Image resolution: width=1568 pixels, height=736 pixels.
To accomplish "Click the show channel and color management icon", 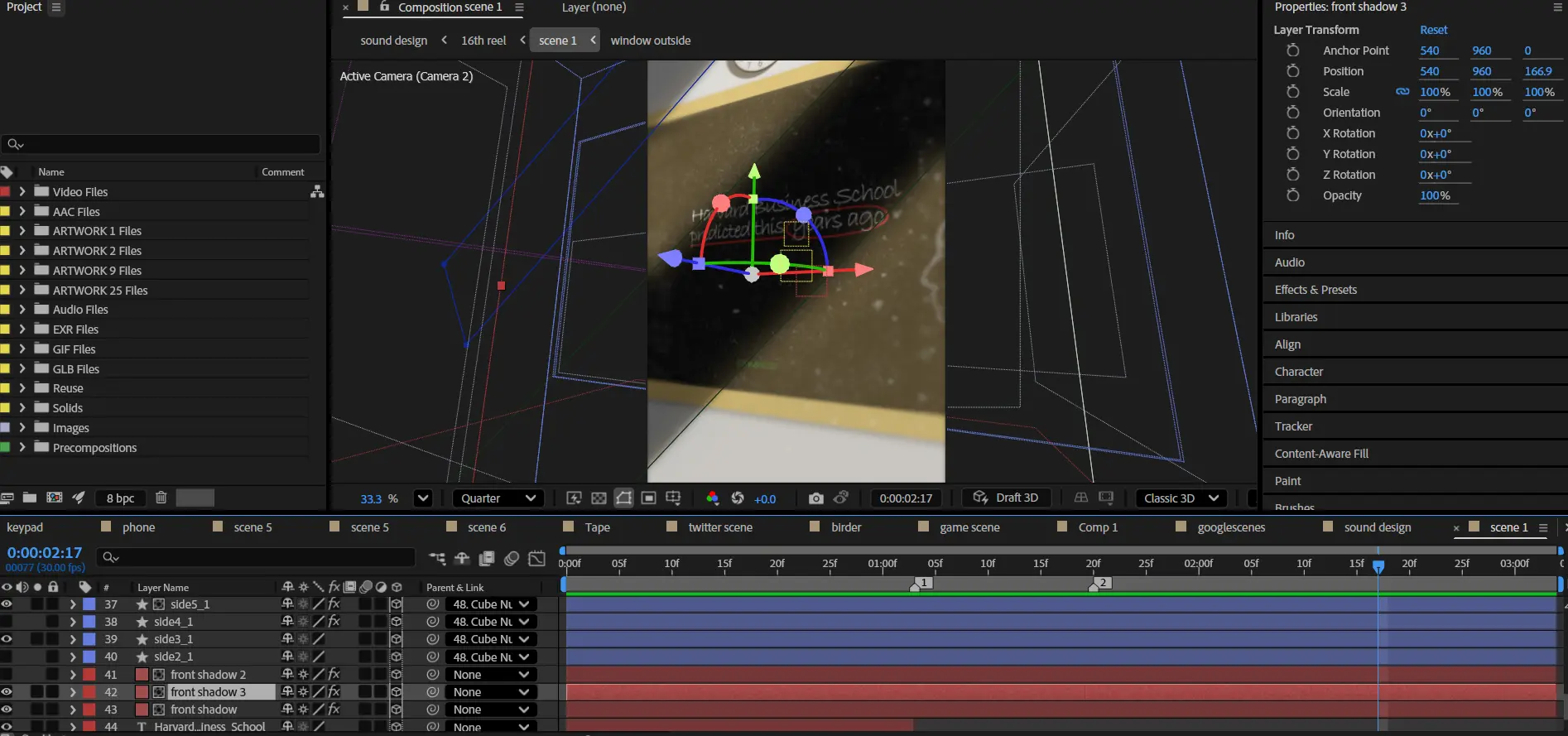I will click(712, 498).
